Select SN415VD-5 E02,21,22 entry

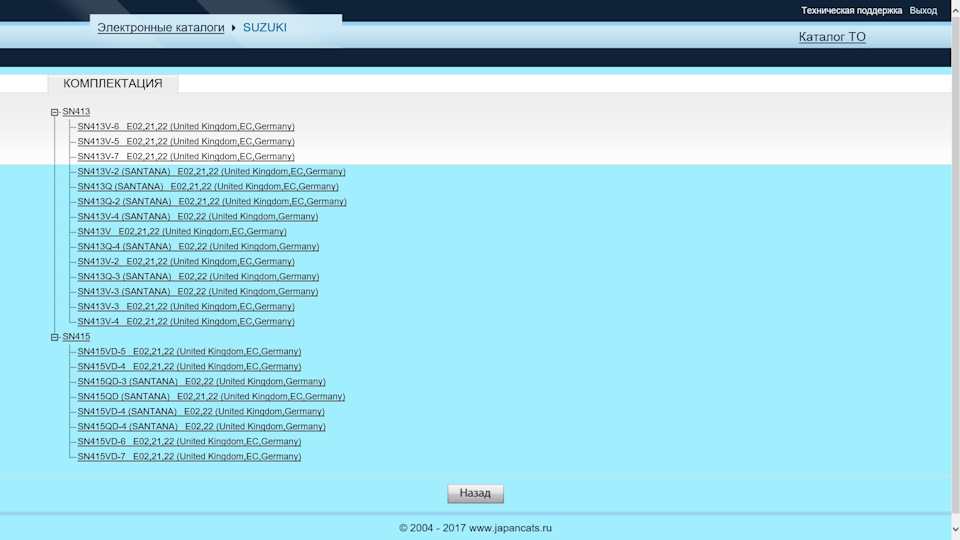click(189, 351)
